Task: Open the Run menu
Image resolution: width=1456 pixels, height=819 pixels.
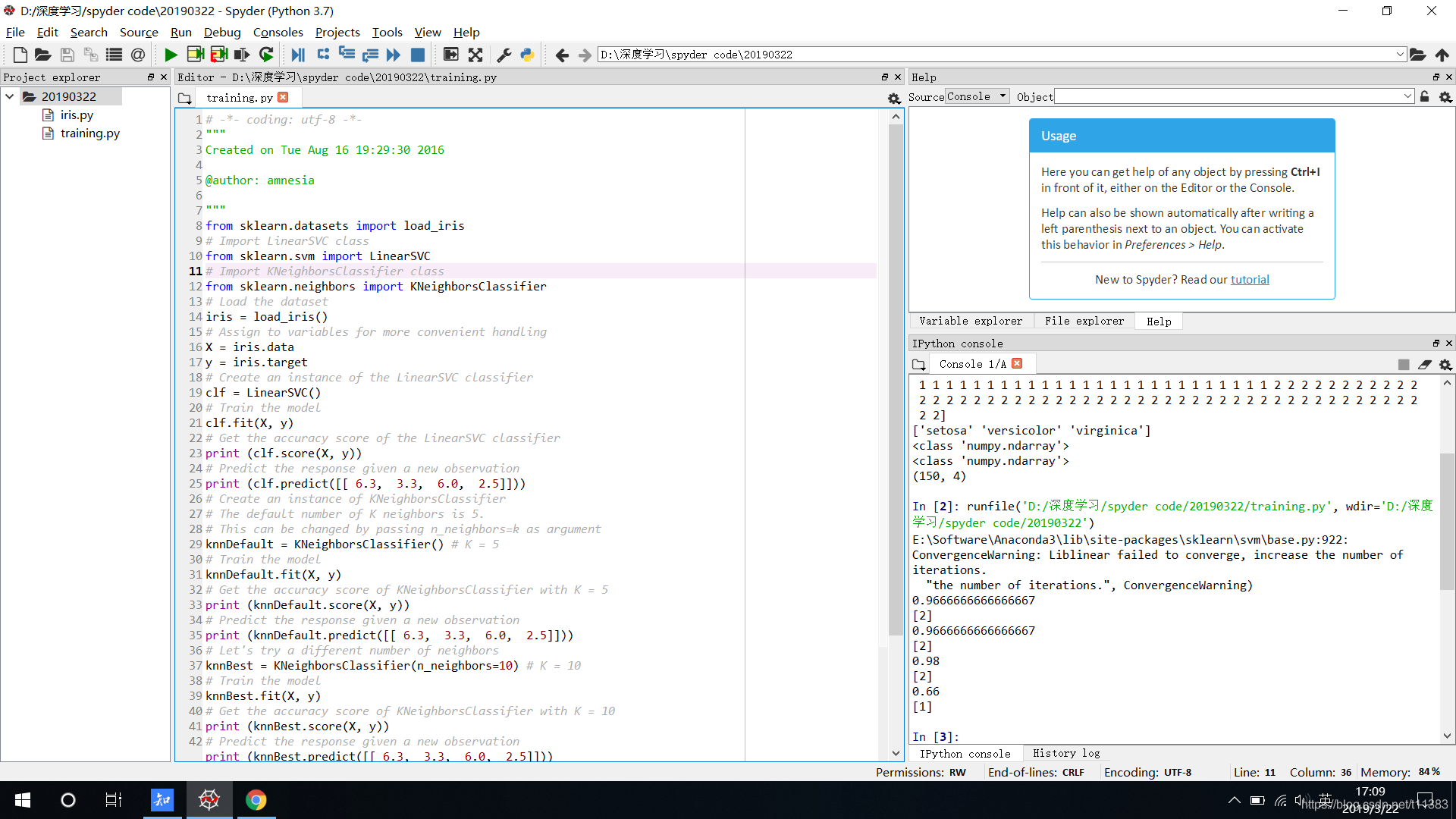Action: tap(181, 32)
